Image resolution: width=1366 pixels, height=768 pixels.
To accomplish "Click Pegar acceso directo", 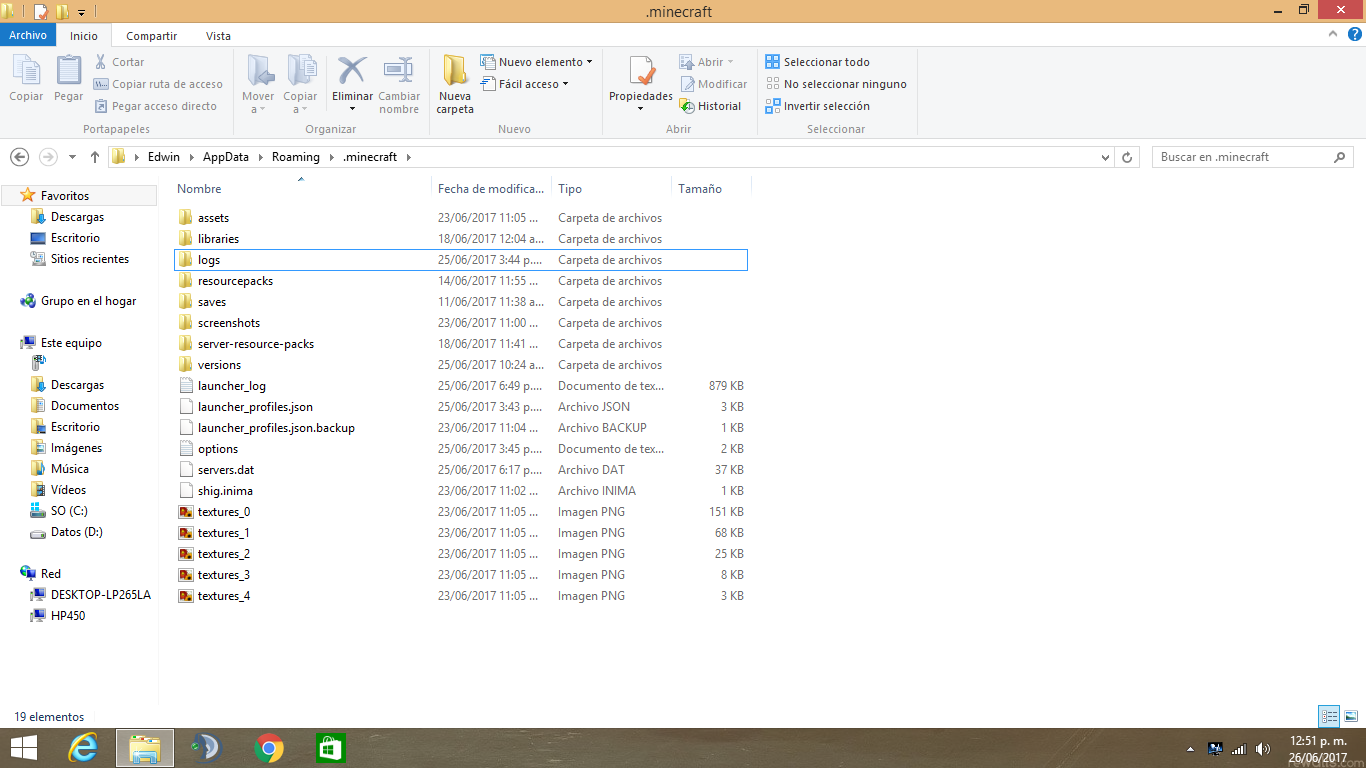I will coord(155,106).
